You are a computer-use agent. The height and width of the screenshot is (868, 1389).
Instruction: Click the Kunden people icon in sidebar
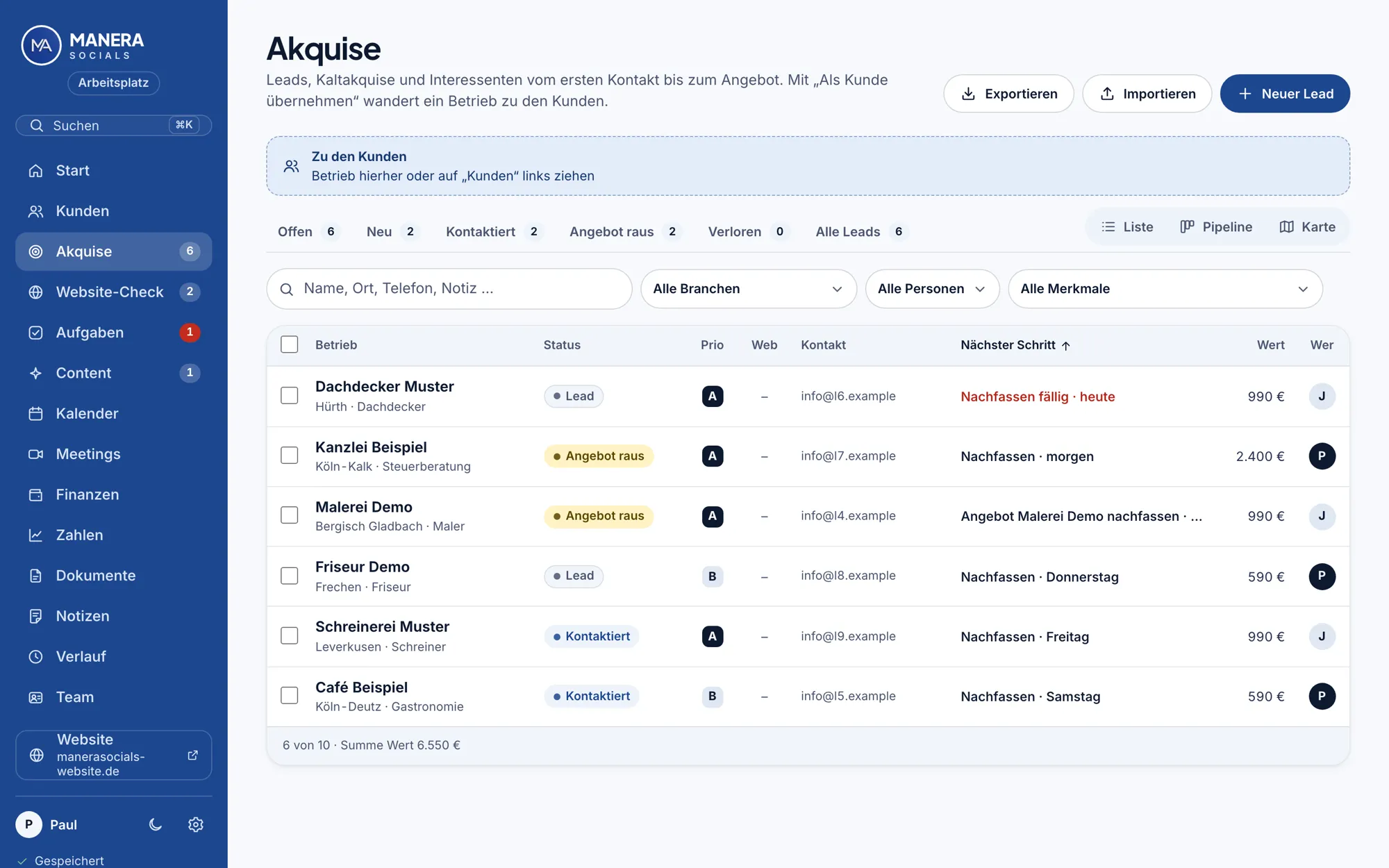click(x=35, y=211)
